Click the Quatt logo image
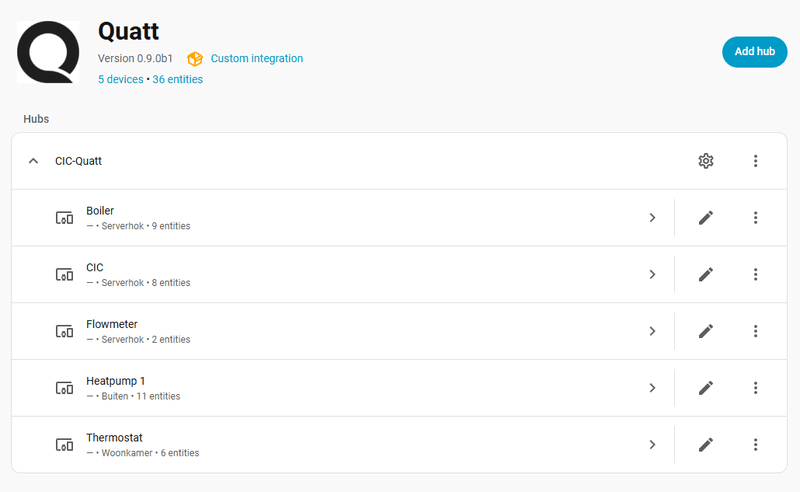 click(x=48, y=51)
